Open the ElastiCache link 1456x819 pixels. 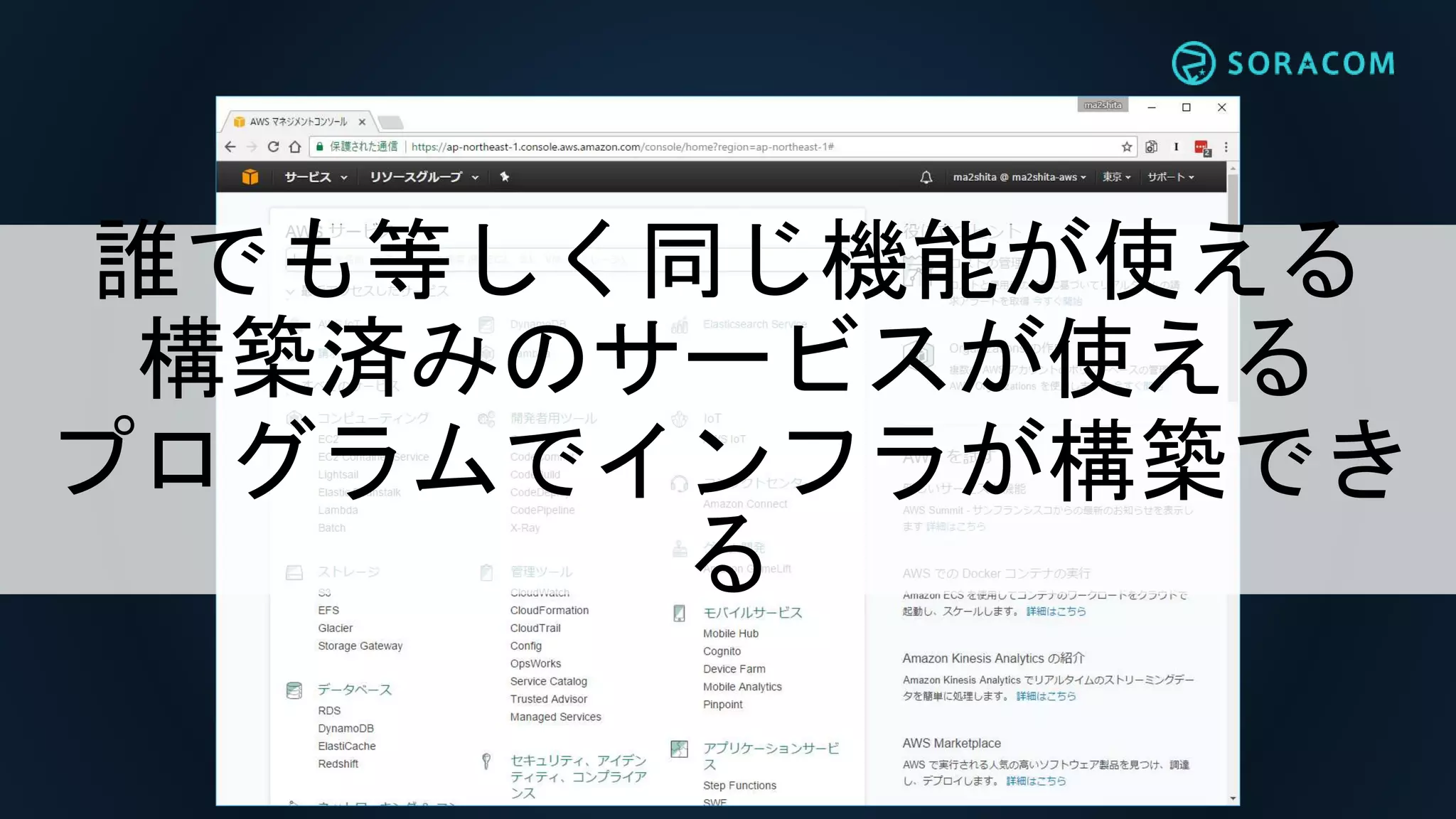(x=347, y=746)
